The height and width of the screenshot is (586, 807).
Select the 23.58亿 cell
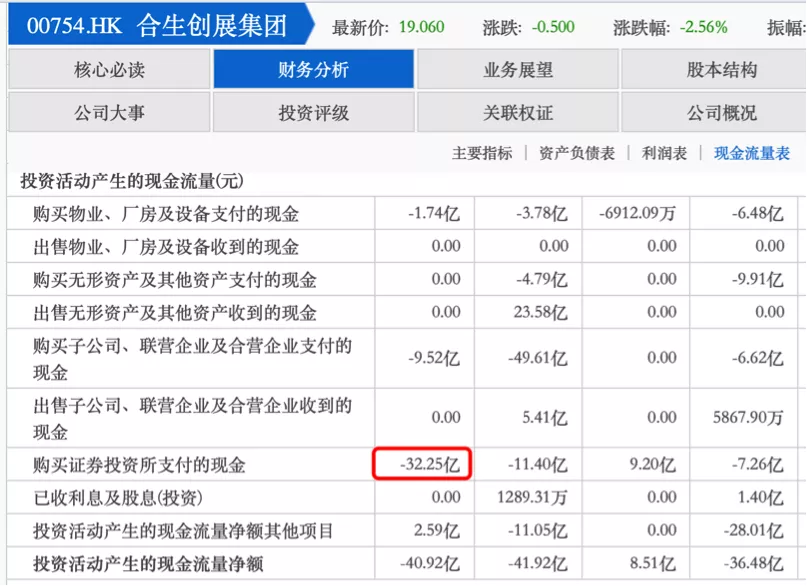[x=540, y=312]
